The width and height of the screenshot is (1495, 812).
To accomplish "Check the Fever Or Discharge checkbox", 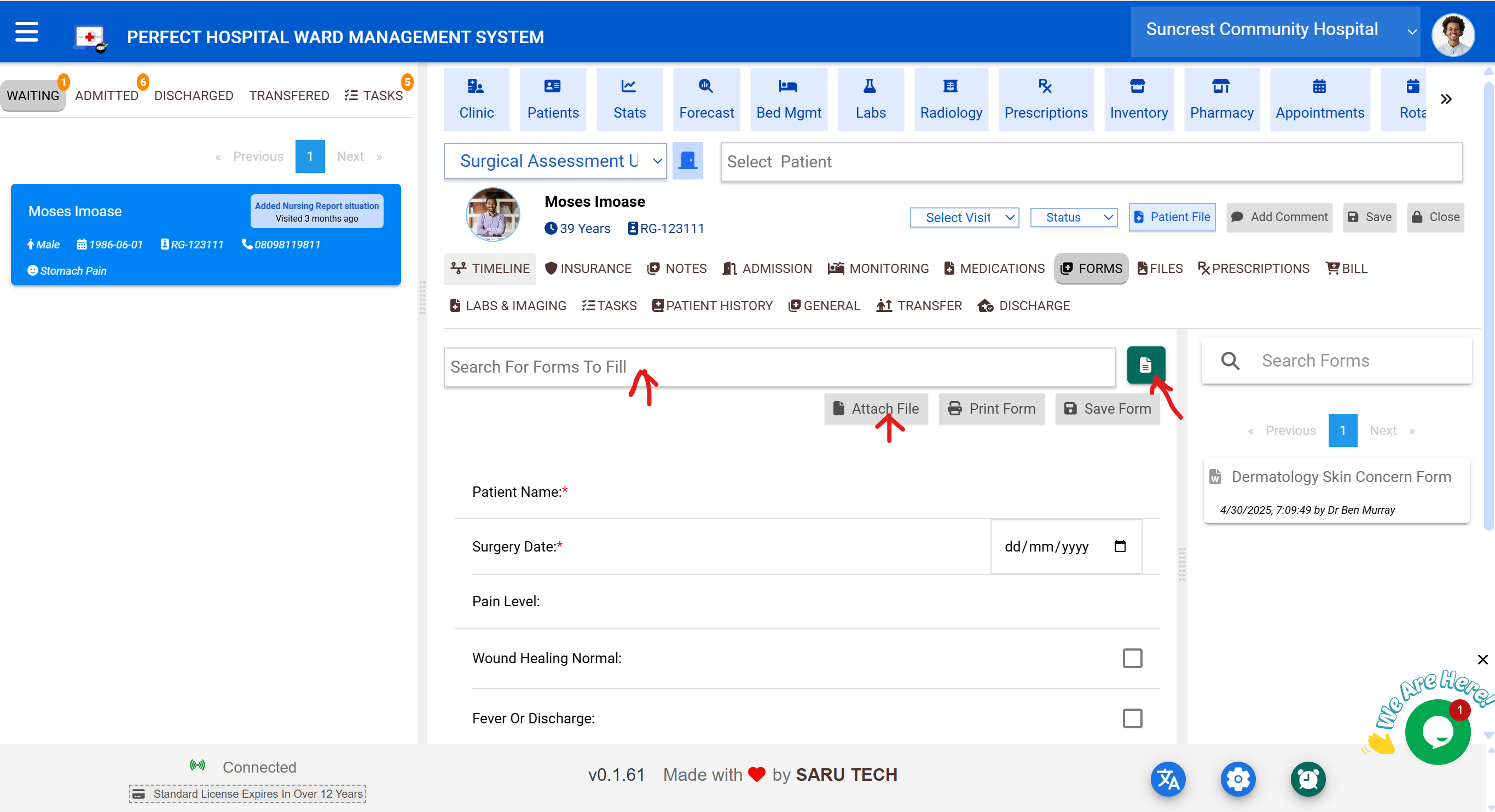I will [x=1132, y=718].
